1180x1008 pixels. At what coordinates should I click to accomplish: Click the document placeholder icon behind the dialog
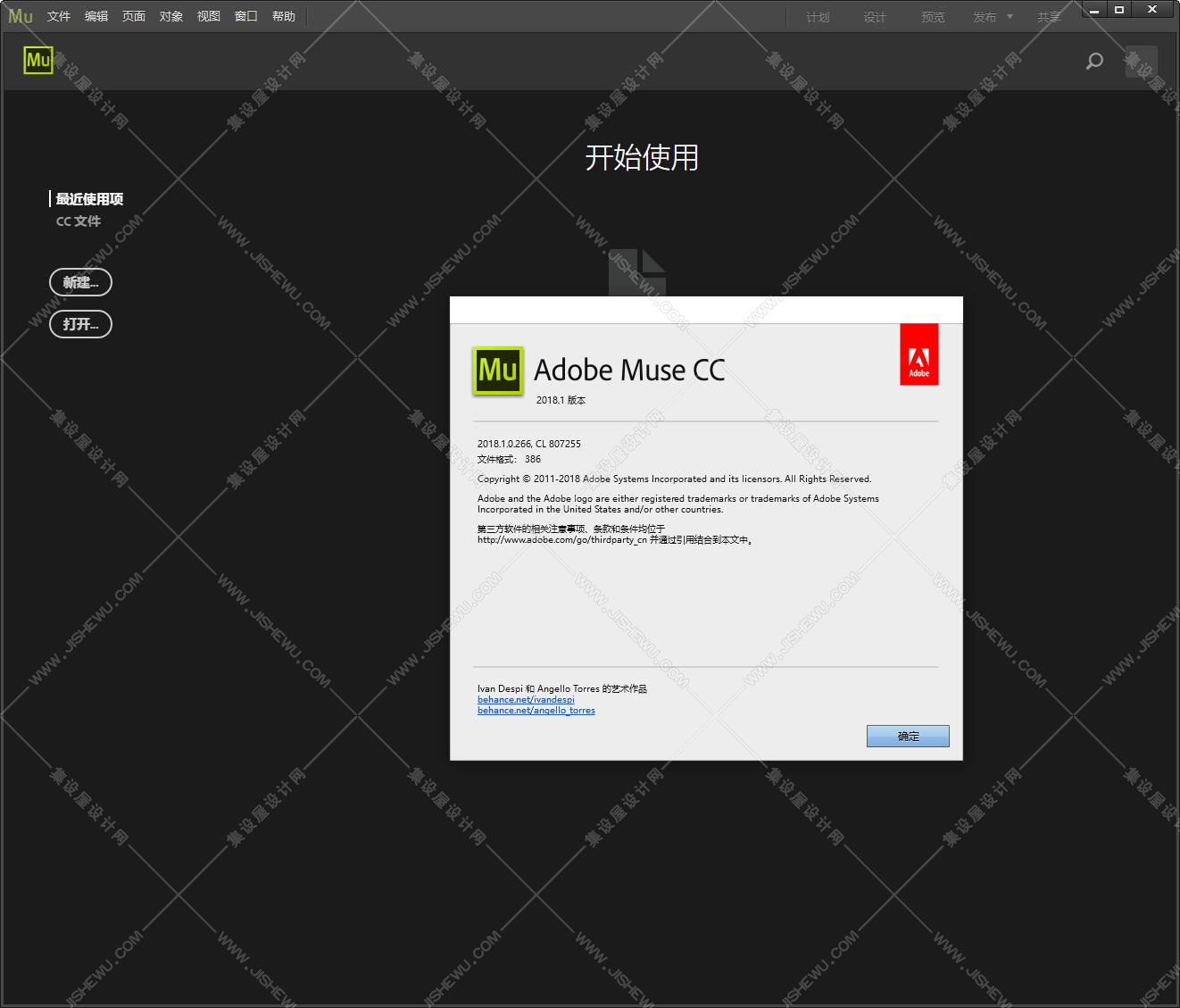637,272
